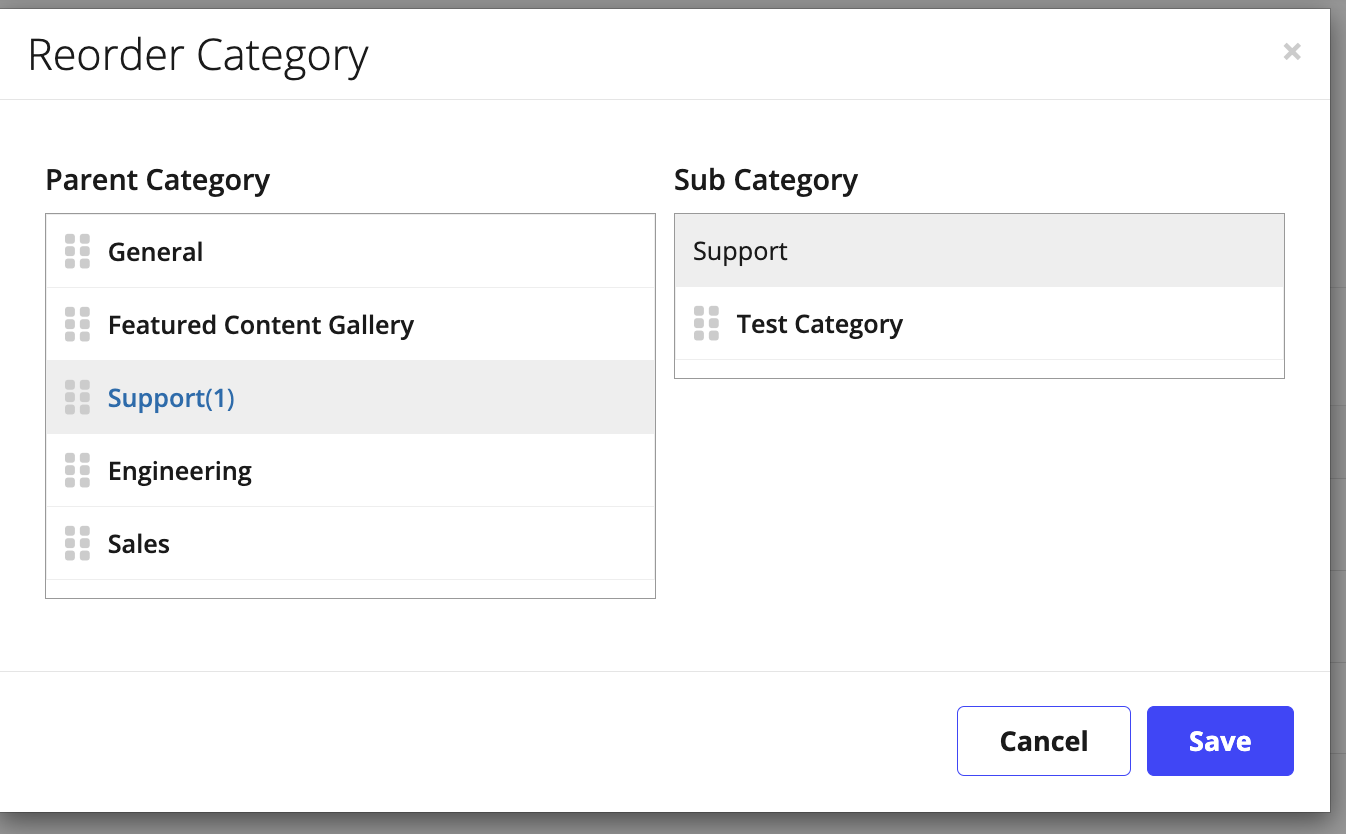Click the drag handle beside Test Category
The image size is (1346, 834).
[706, 324]
